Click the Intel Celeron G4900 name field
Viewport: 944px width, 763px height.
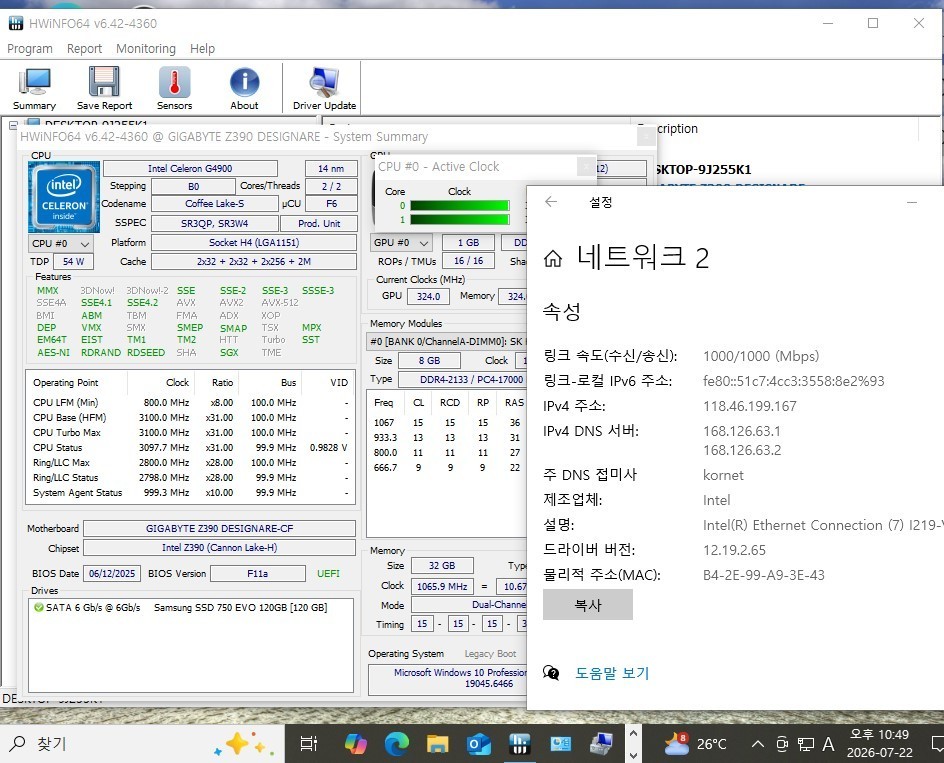[190, 169]
